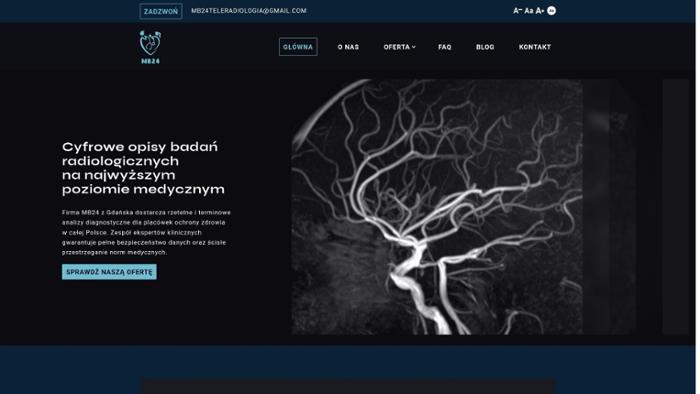The width and height of the screenshot is (700, 394).
Task: Expand the OFERTA dropdown chevron
Action: tap(414, 47)
